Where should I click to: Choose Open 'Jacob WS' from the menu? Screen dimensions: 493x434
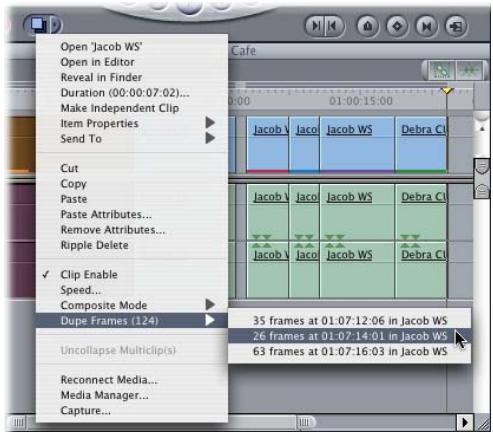point(132,46)
